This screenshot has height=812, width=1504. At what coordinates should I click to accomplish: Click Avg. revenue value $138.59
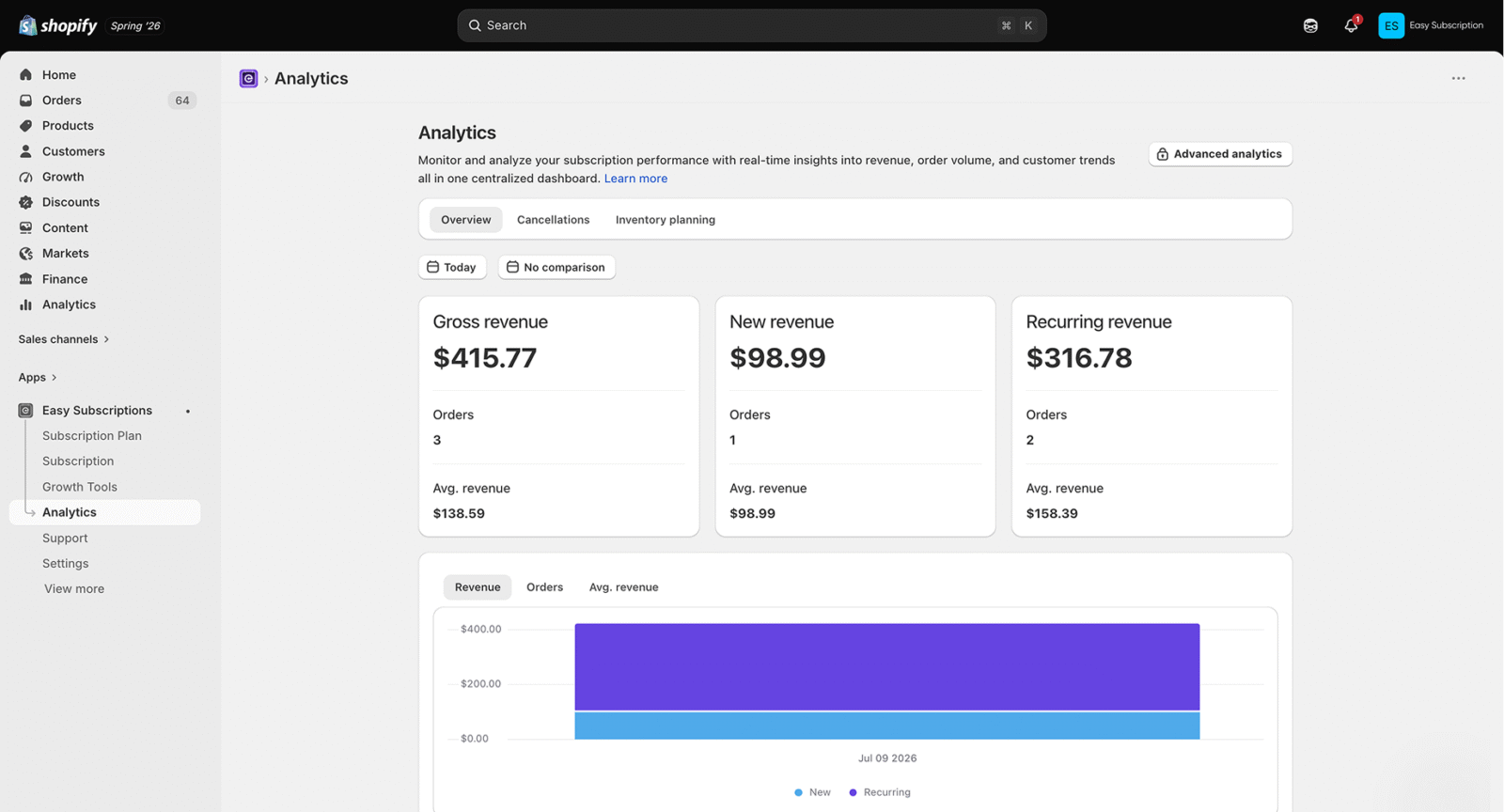point(459,514)
